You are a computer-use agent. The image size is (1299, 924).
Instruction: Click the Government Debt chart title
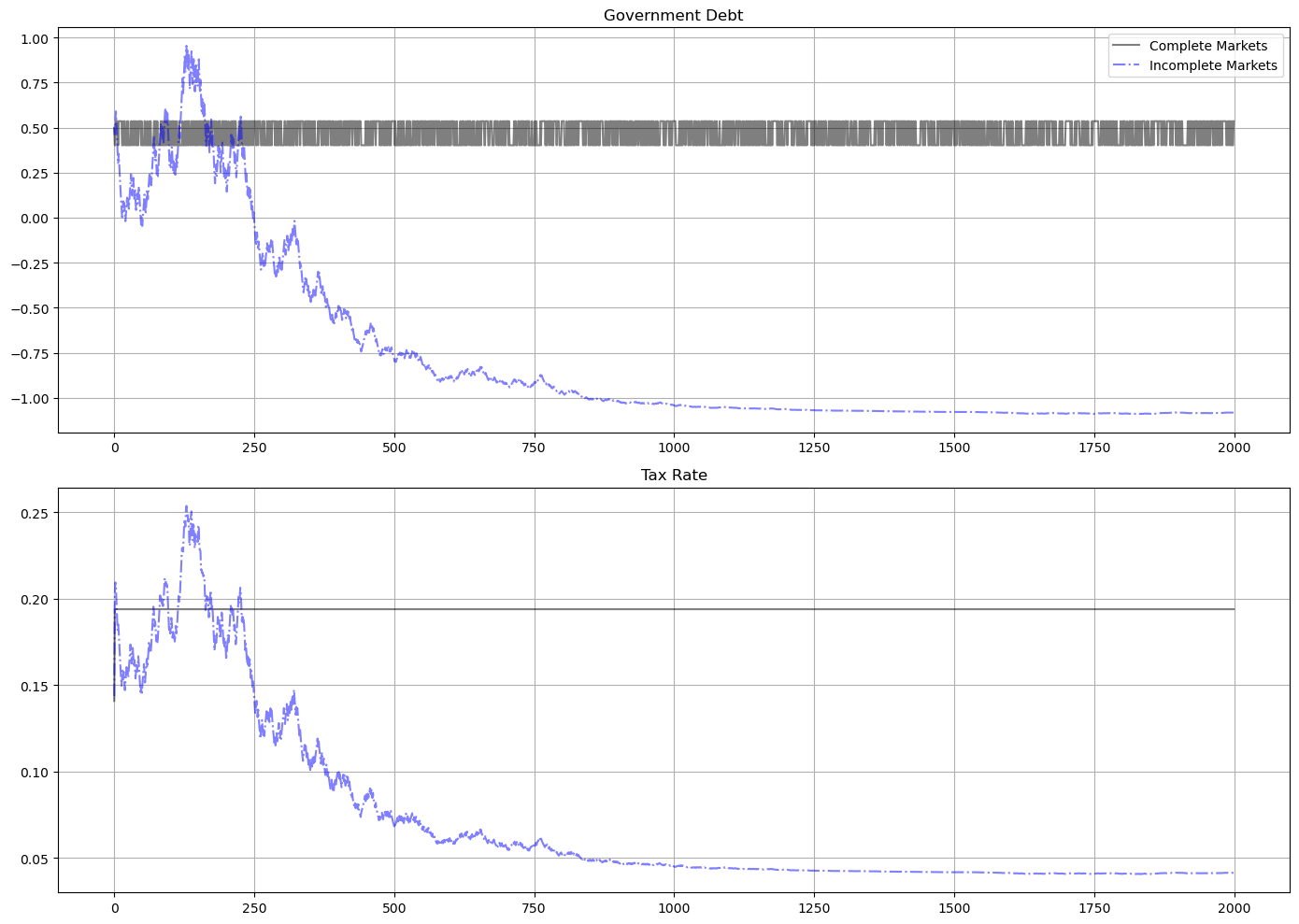pos(673,15)
